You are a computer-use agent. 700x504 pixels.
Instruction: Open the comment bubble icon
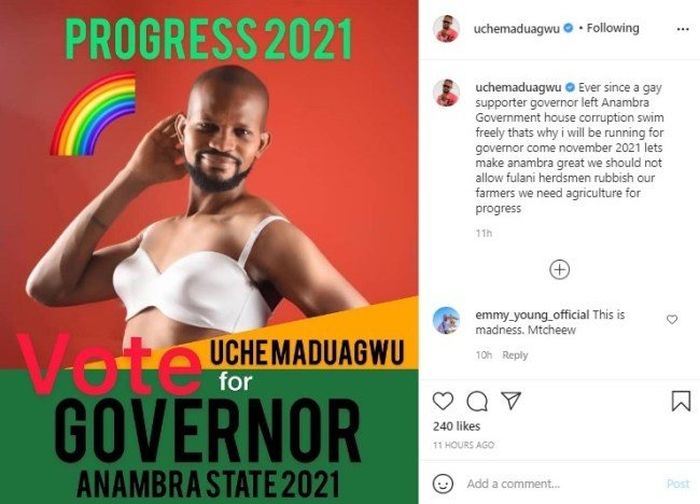[x=477, y=401]
